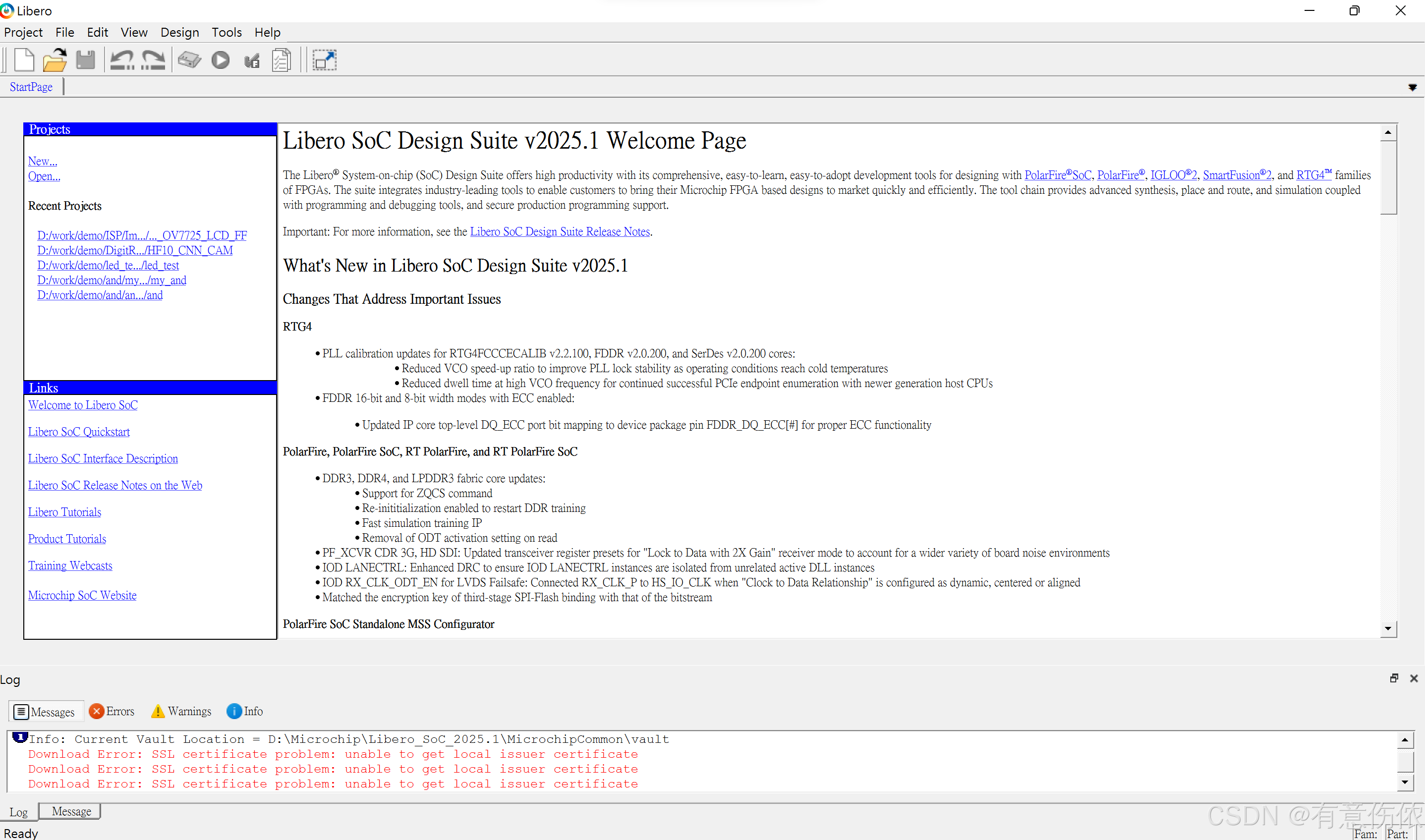Click the Redo arrow icon
This screenshot has width=1425, height=840.
pos(153,60)
